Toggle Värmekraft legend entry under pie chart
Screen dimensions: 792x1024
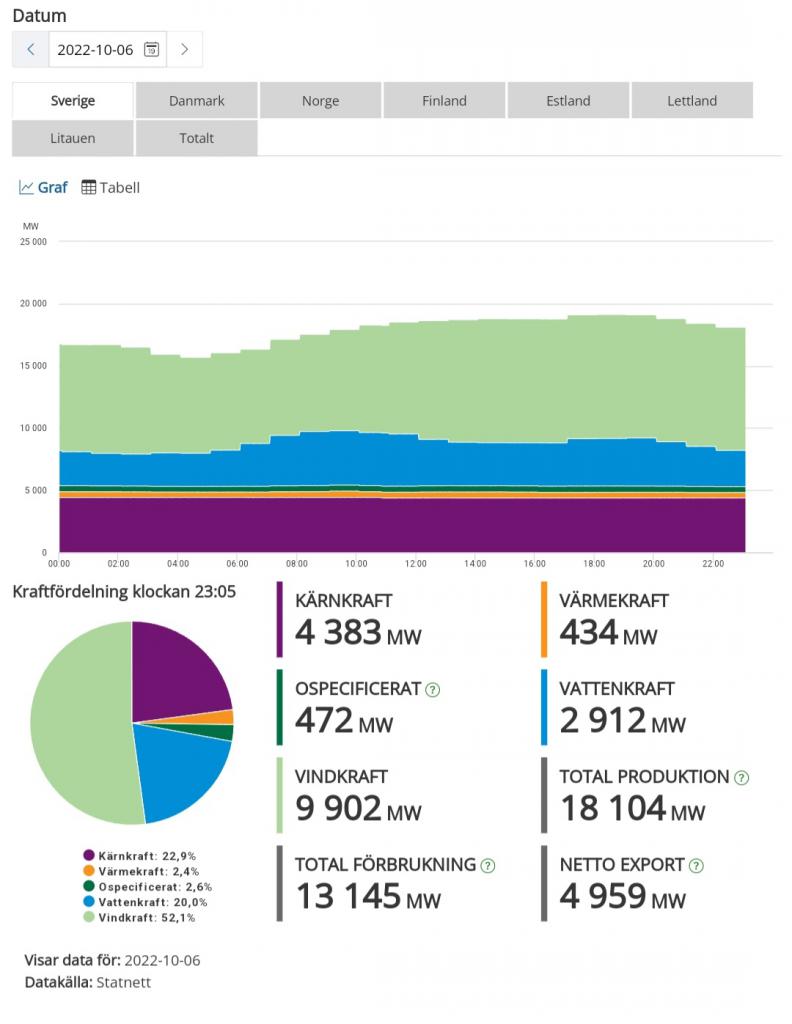click(x=141, y=871)
